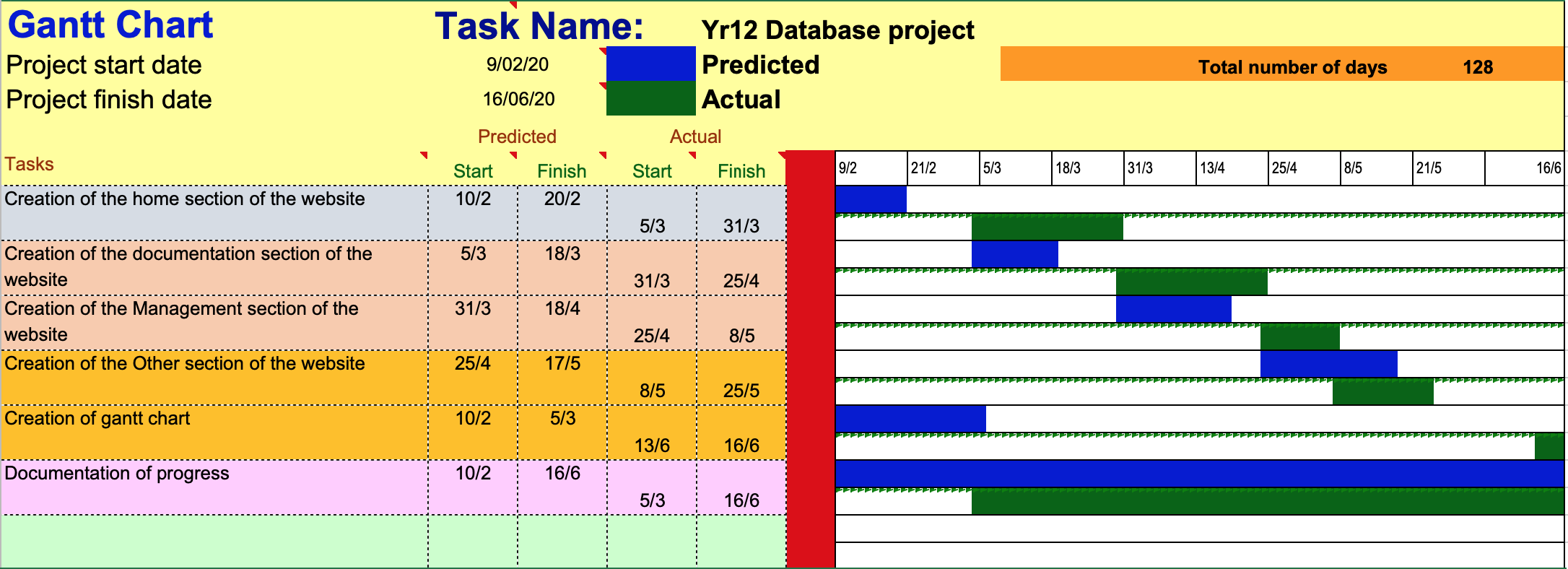This screenshot has width=1568, height=569.
Task: Select the 25/4 timeline date header
Action: coord(1305,168)
